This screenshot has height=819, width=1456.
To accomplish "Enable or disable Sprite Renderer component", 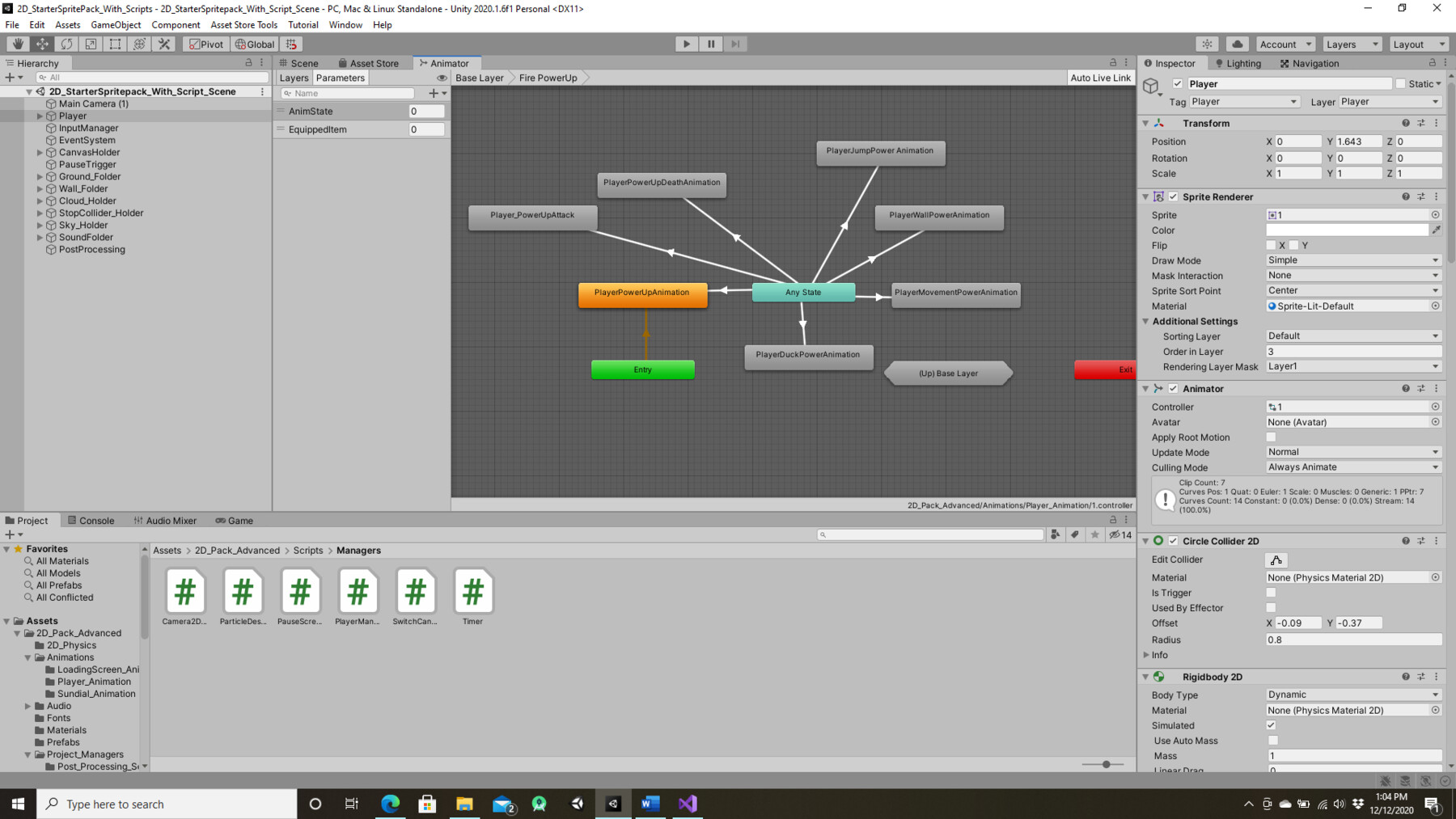I will coord(1174,196).
